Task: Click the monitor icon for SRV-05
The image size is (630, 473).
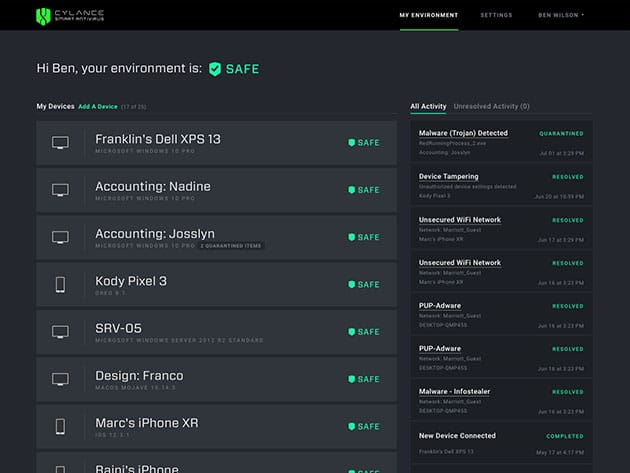Action: [x=60, y=332]
